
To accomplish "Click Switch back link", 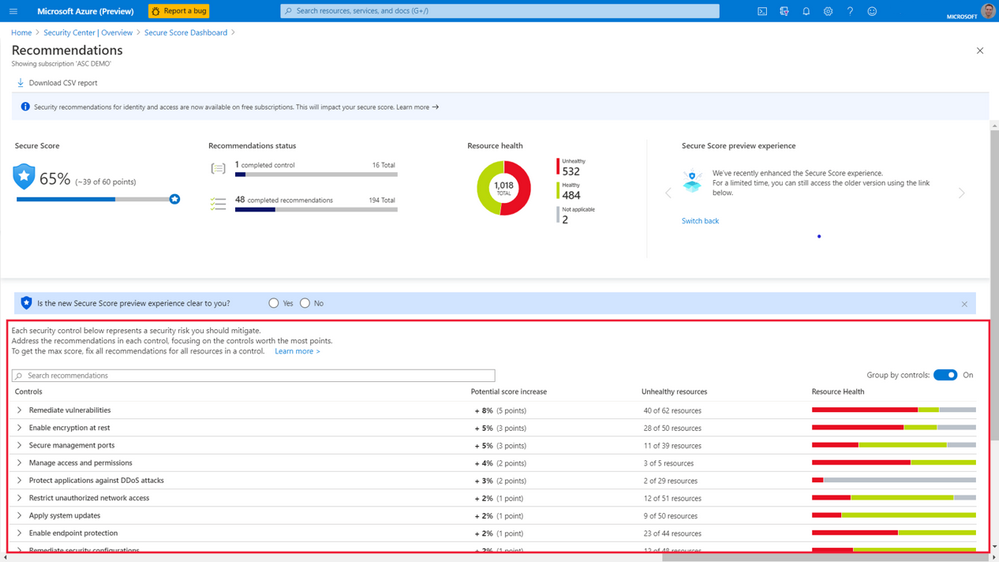I will (x=700, y=221).
